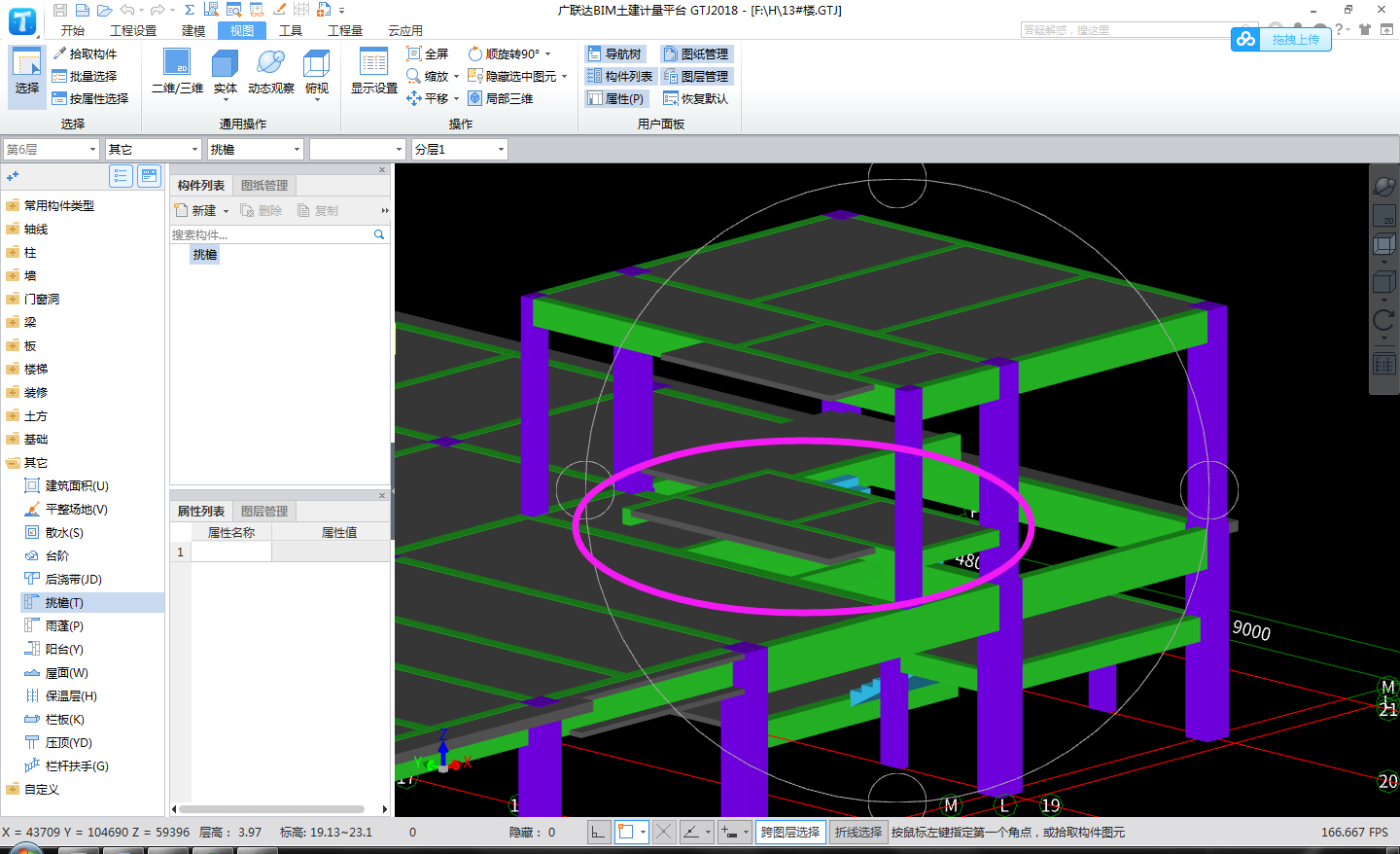Open the 工程量 ribbon tab
This screenshot has height=854, width=1400.
point(345,30)
